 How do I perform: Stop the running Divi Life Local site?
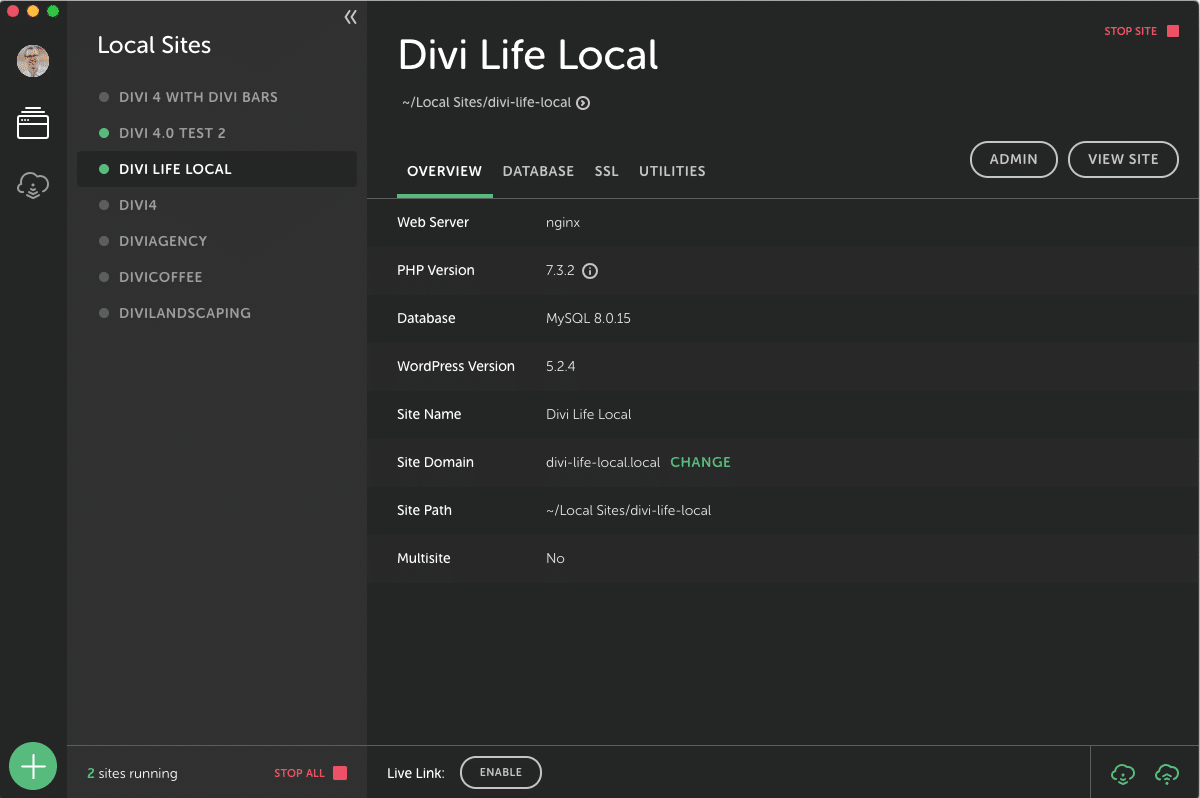[1141, 32]
